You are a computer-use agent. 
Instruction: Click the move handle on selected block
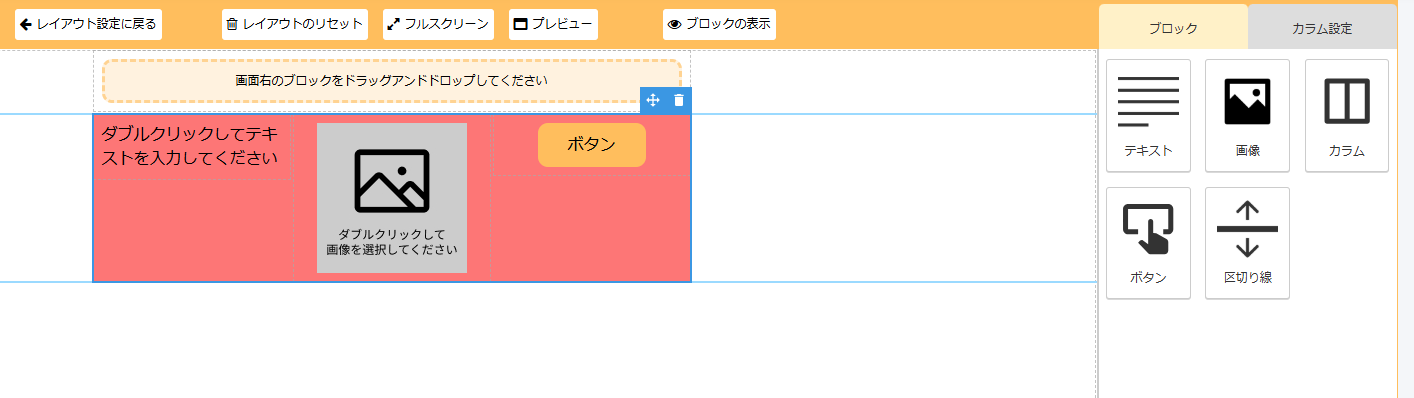(x=653, y=100)
